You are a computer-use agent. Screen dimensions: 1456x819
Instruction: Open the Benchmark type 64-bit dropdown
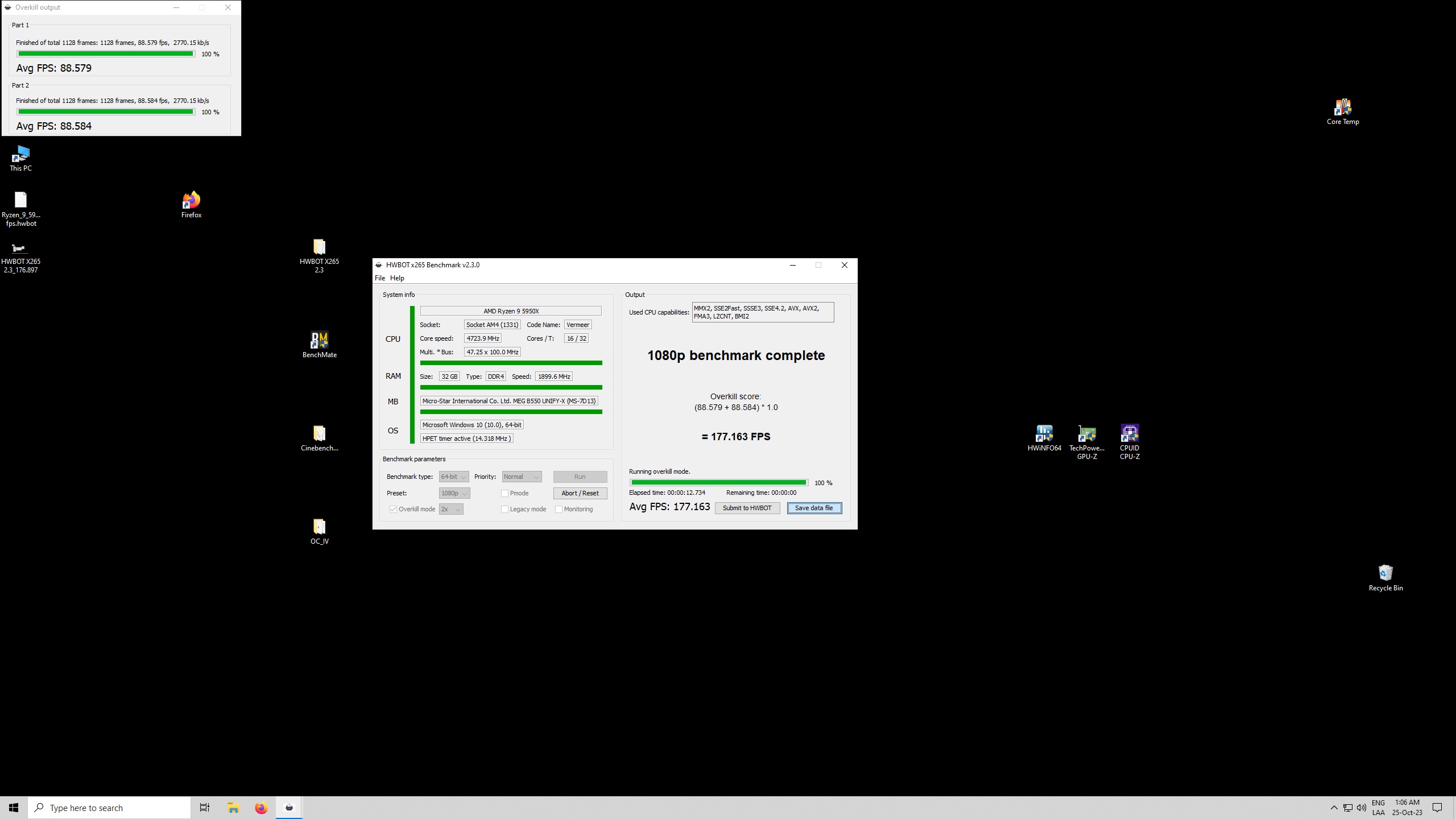[x=454, y=477]
